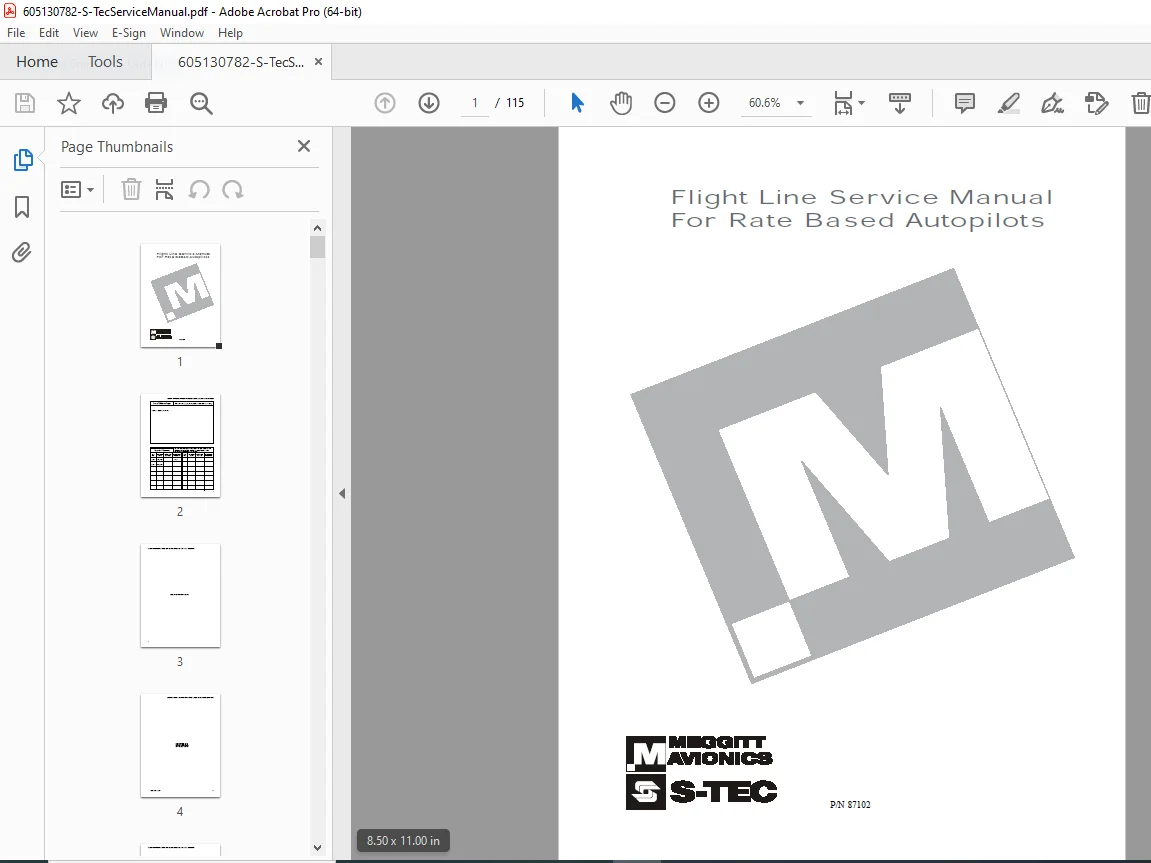Go to previous page arrow

click(385, 103)
